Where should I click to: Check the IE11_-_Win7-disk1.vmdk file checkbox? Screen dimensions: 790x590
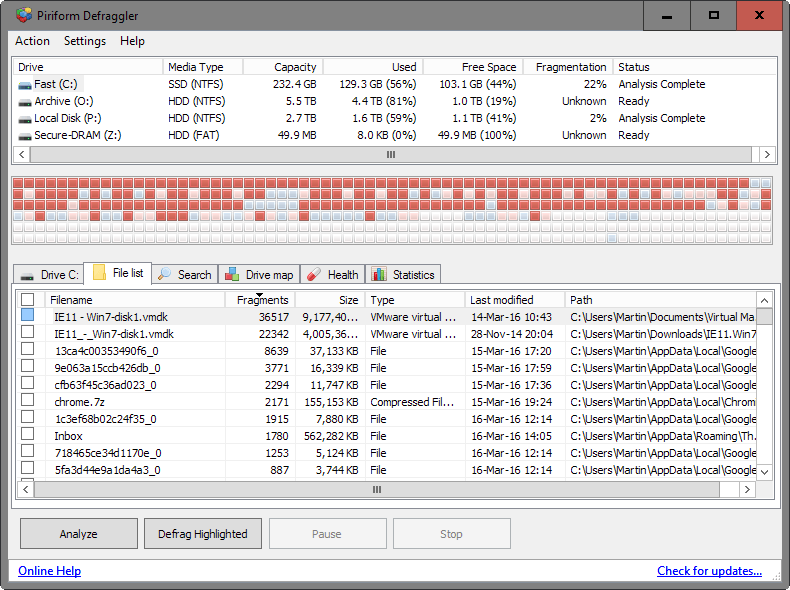point(27,332)
